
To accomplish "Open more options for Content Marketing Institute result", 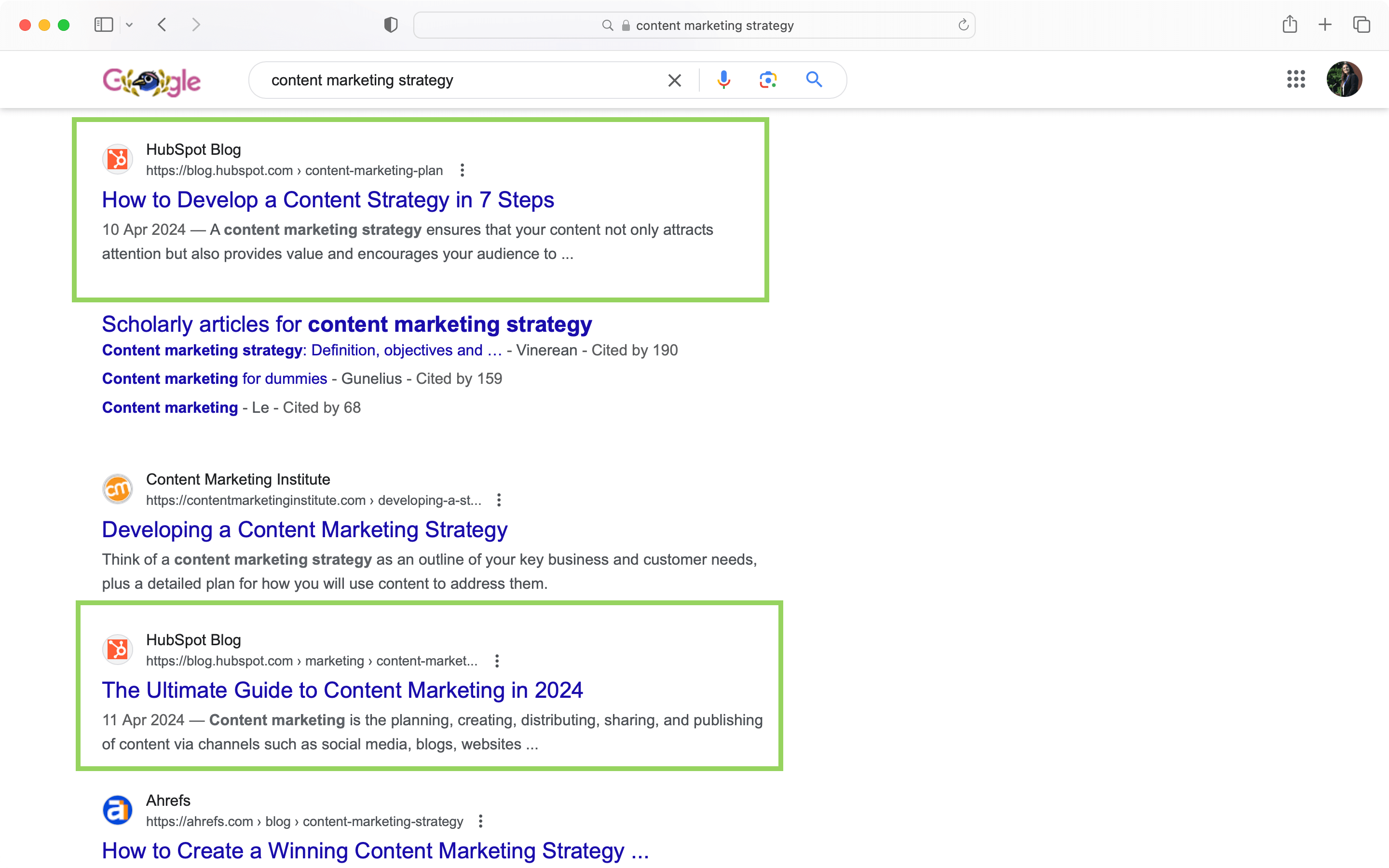I will [499, 500].
